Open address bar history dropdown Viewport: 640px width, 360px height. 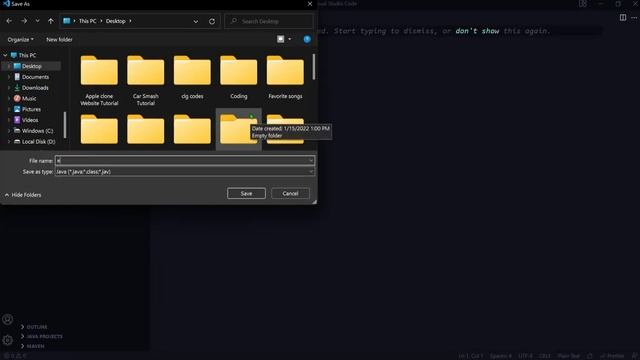pyautogui.click(x=196, y=21)
